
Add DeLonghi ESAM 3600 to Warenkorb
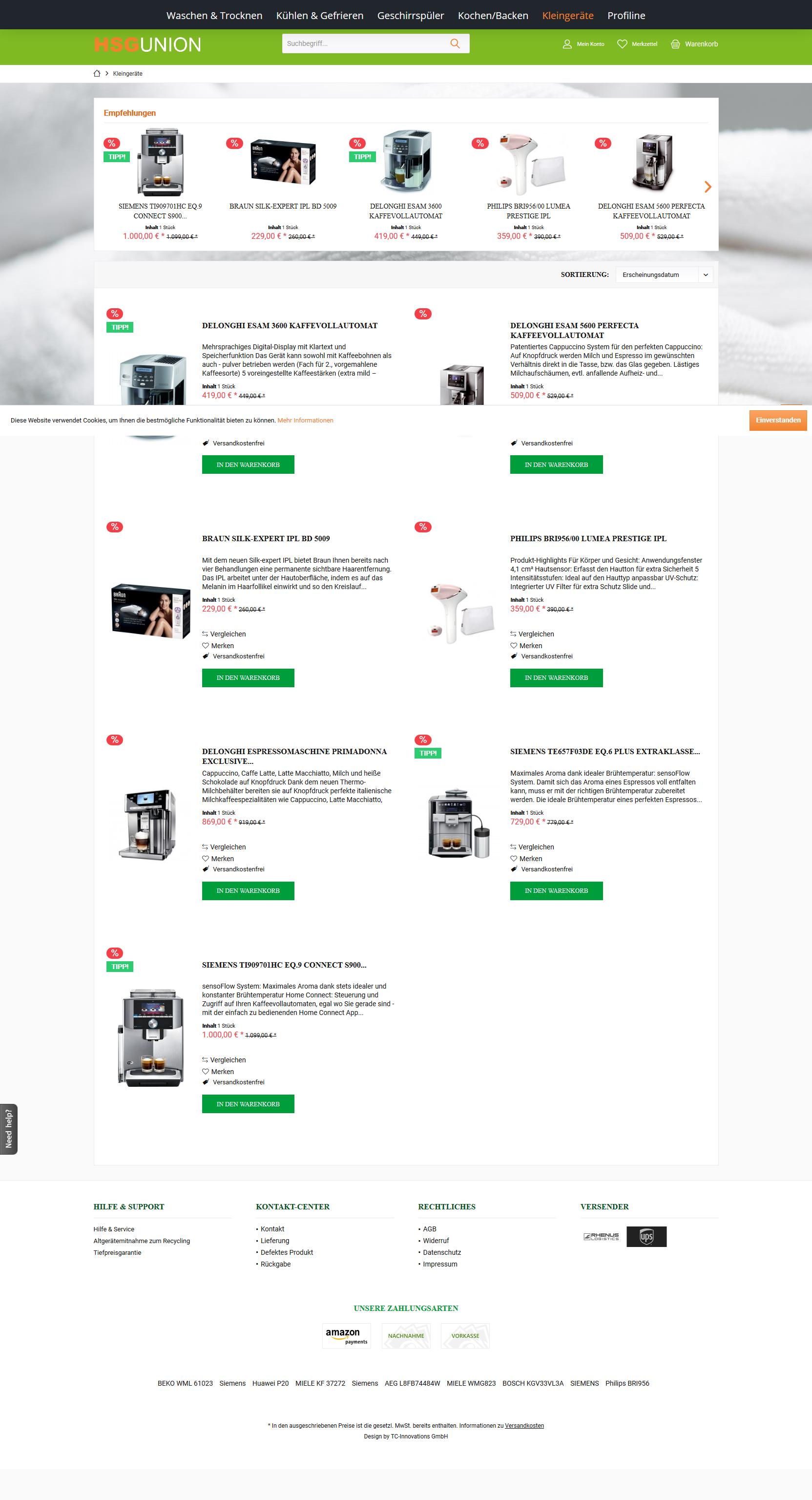click(248, 465)
